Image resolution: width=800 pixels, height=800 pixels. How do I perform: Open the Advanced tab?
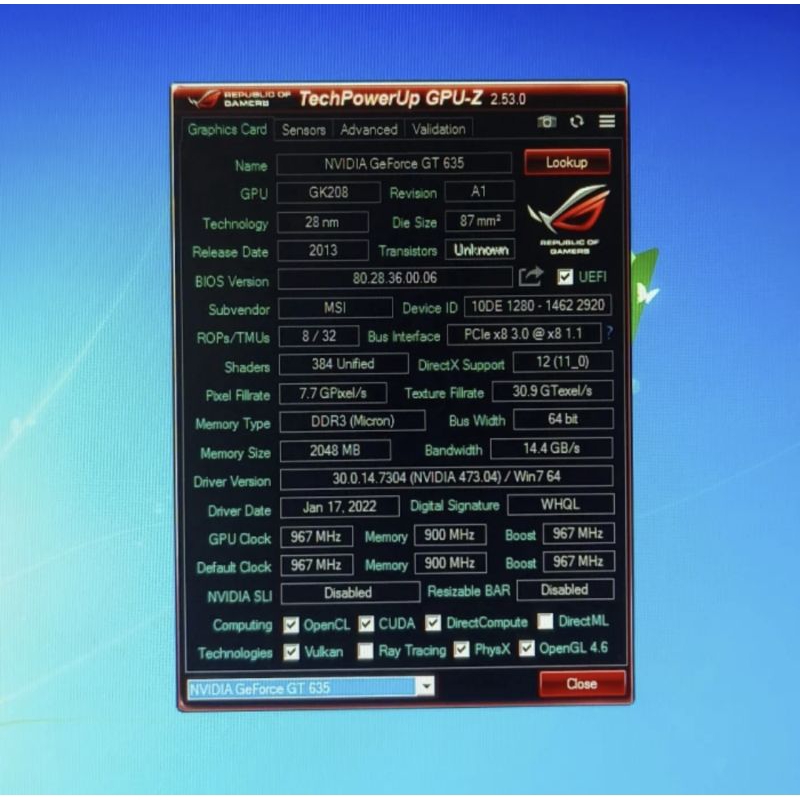(368, 130)
